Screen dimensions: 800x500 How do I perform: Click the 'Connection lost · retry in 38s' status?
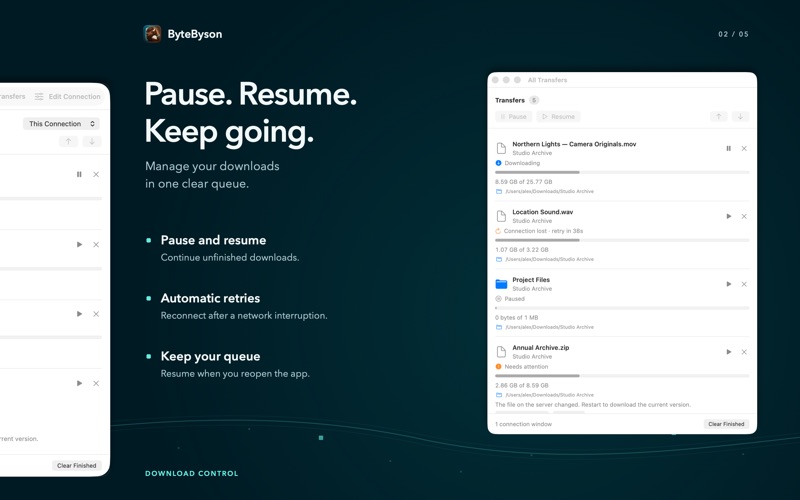[x=543, y=231]
